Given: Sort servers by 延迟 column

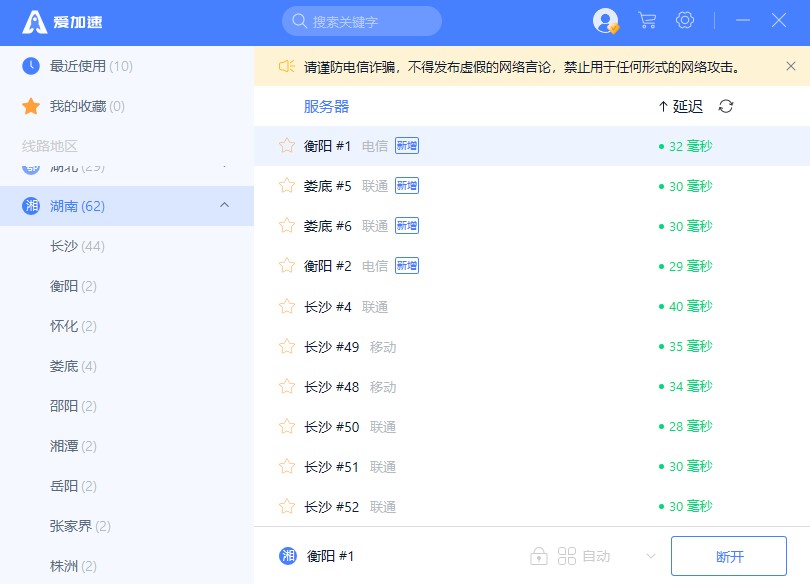Looking at the screenshot, I should click(x=680, y=106).
